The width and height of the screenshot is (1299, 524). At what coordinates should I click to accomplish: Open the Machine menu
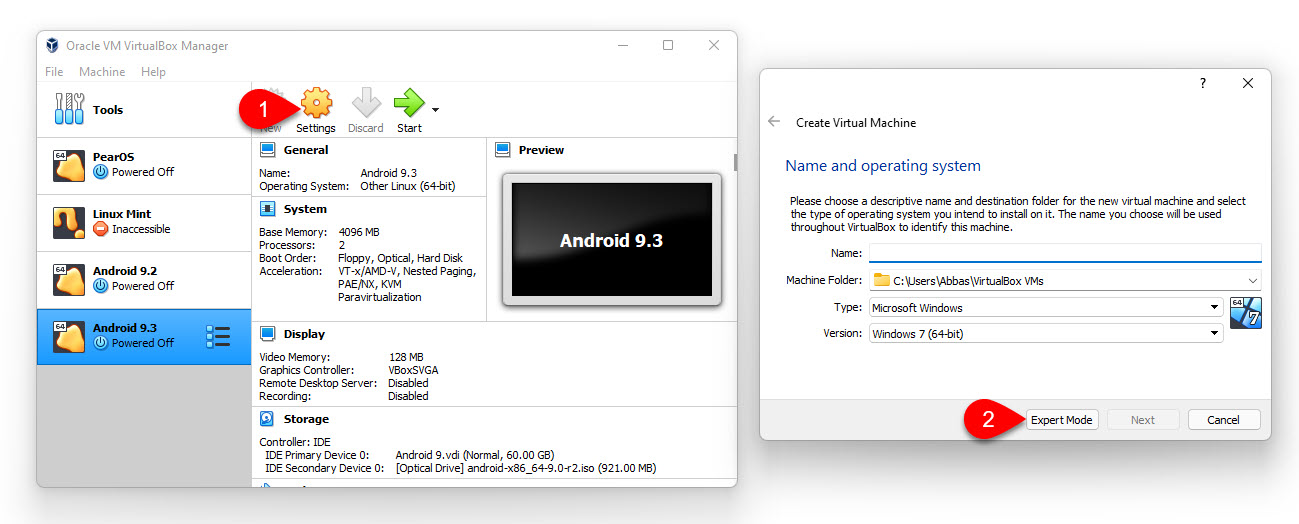coord(102,72)
